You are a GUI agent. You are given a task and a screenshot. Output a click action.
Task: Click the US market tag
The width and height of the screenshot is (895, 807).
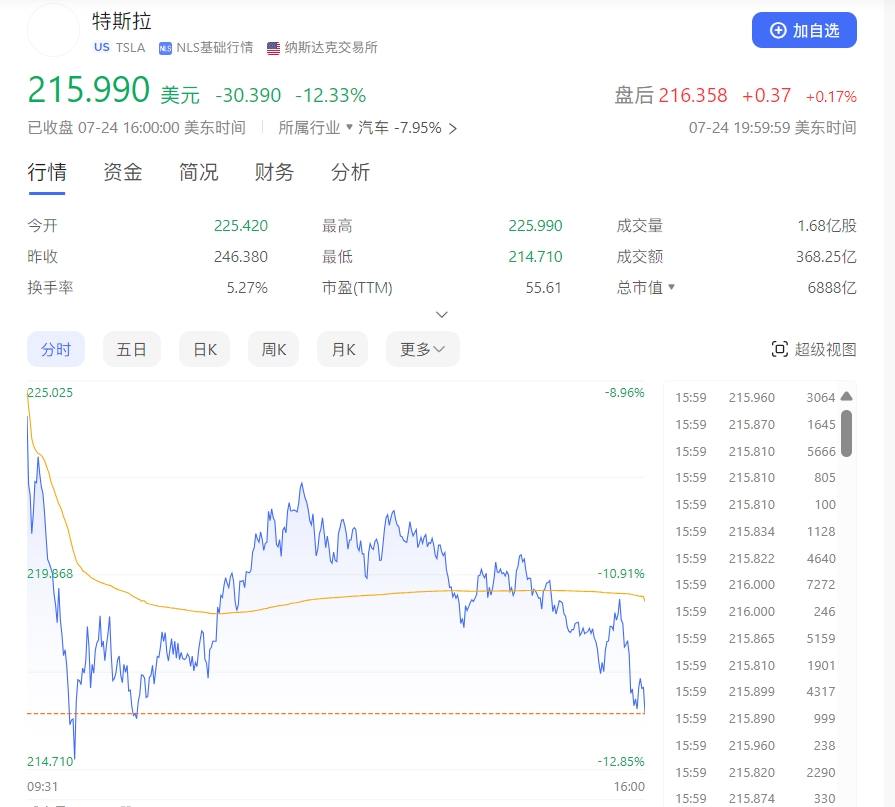102,47
